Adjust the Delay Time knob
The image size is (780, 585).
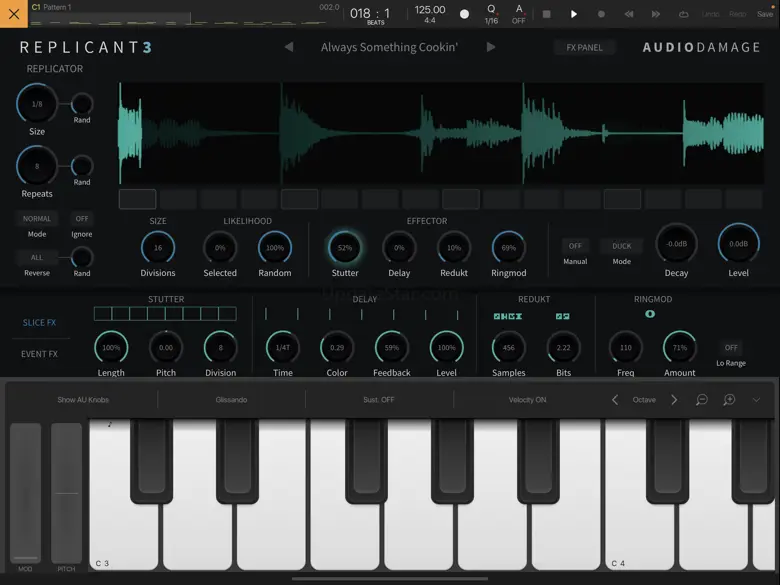(283, 347)
